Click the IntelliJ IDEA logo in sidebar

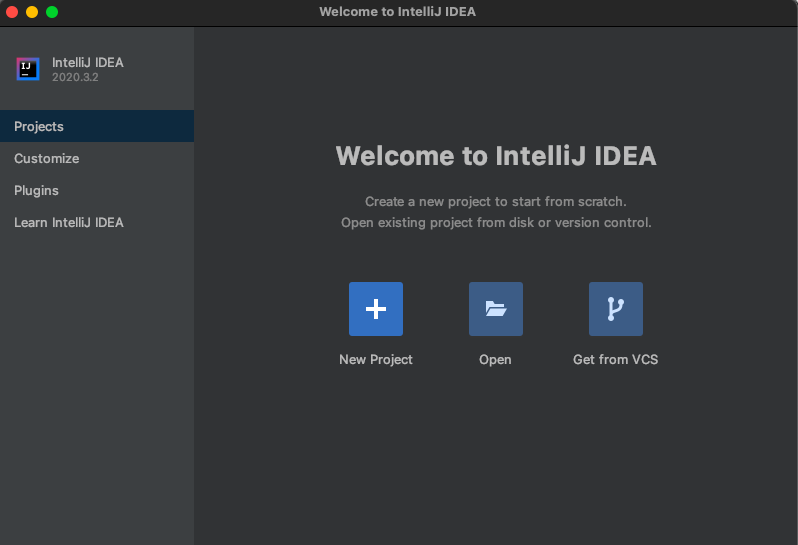pyautogui.click(x=28, y=69)
